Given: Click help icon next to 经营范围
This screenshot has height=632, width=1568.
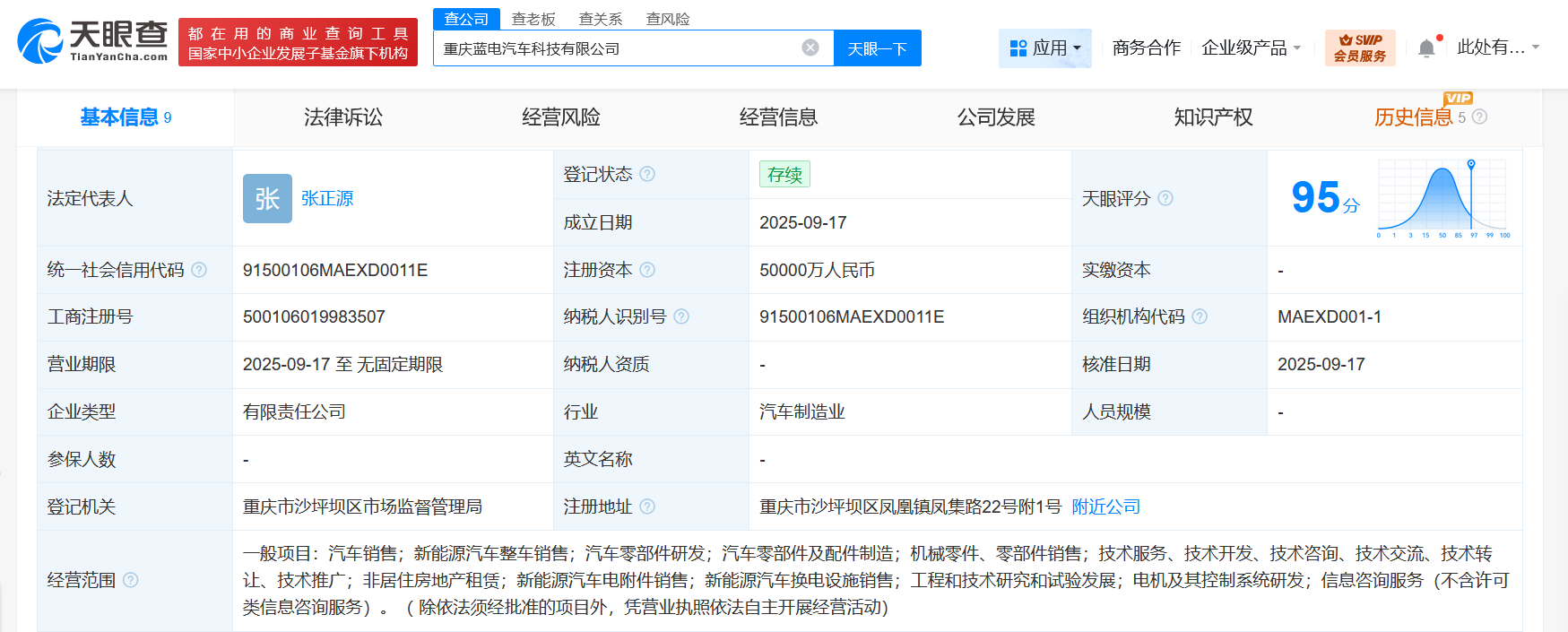Looking at the screenshot, I should point(131,580).
